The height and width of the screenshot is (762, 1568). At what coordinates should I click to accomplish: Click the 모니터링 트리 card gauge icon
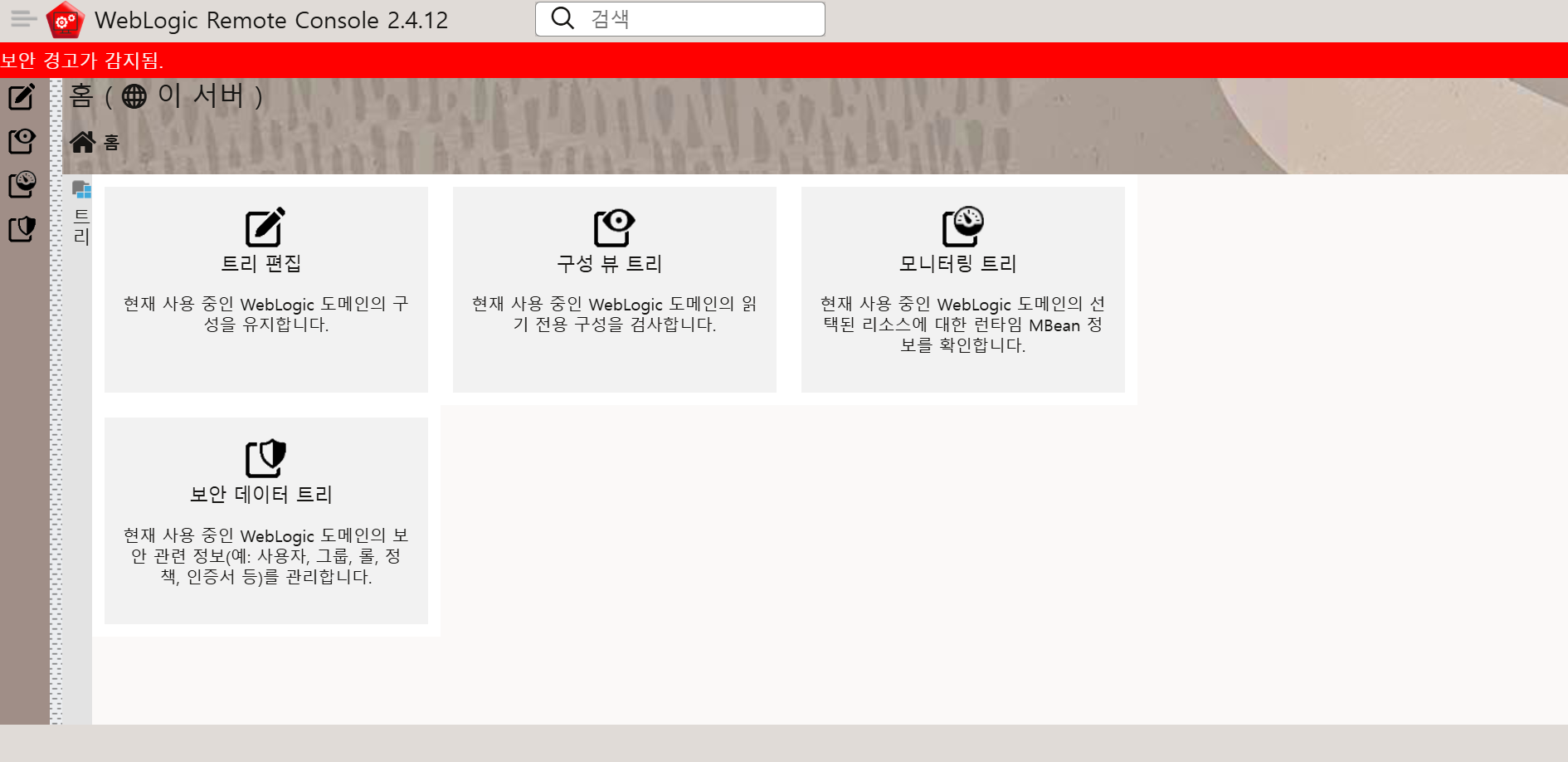pyautogui.click(x=962, y=227)
